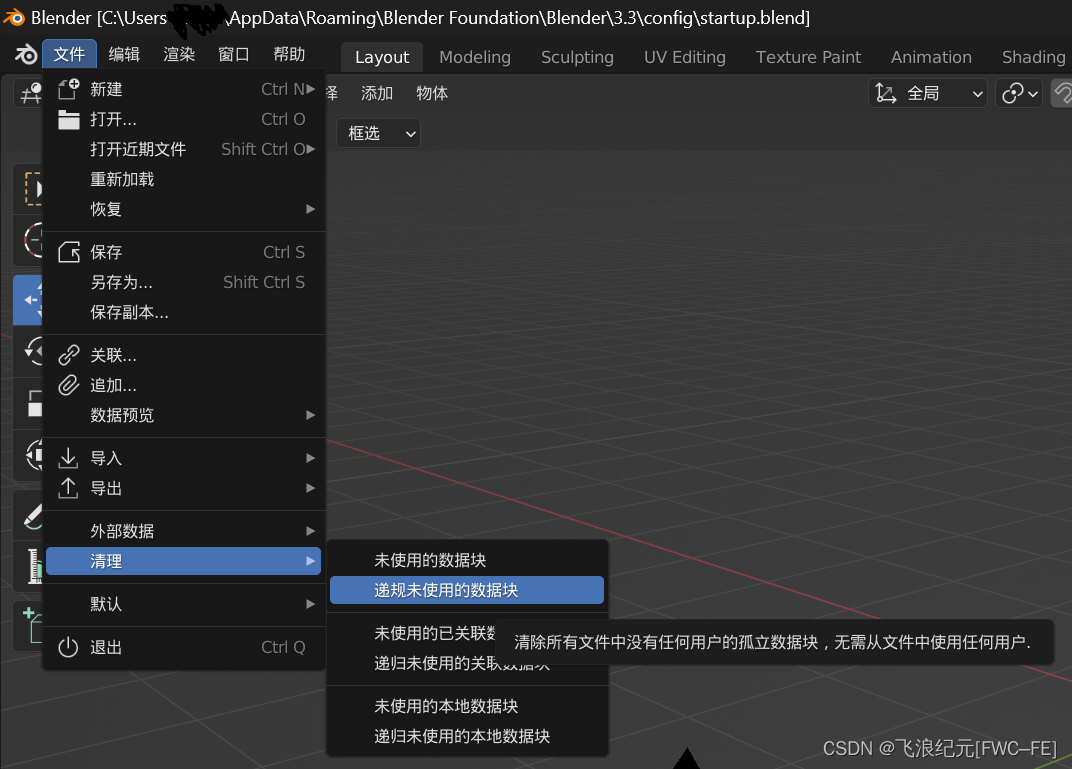Switch to the UV Editing workspace tab
Image resolution: width=1072 pixels, height=769 pixels.
684,57
